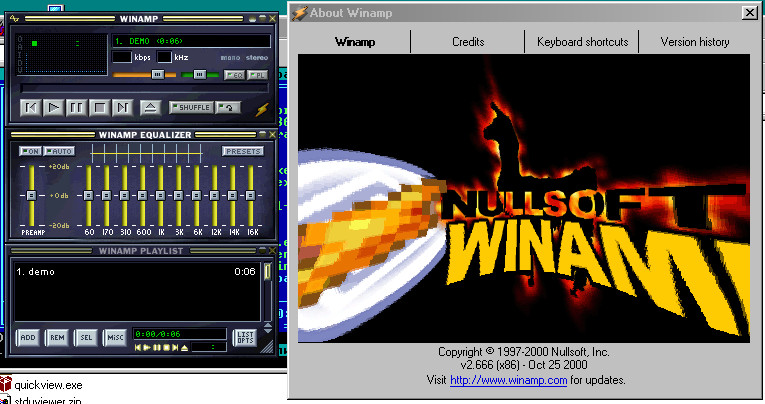Click the 1K equalizer band slider
This screenshot has width=765, height=404.
(161, 195)
